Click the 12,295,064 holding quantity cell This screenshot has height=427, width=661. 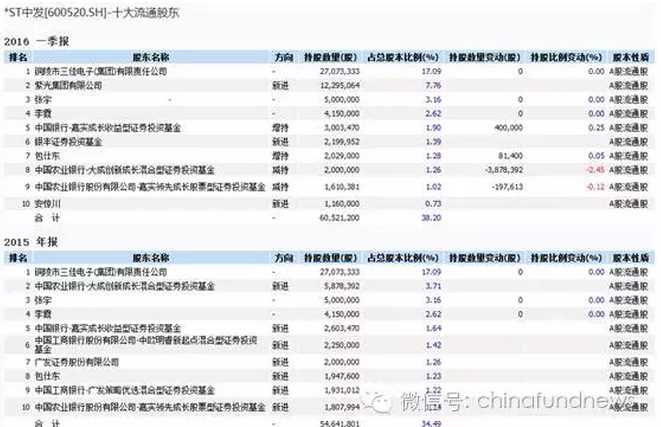[x=326, y=87]
